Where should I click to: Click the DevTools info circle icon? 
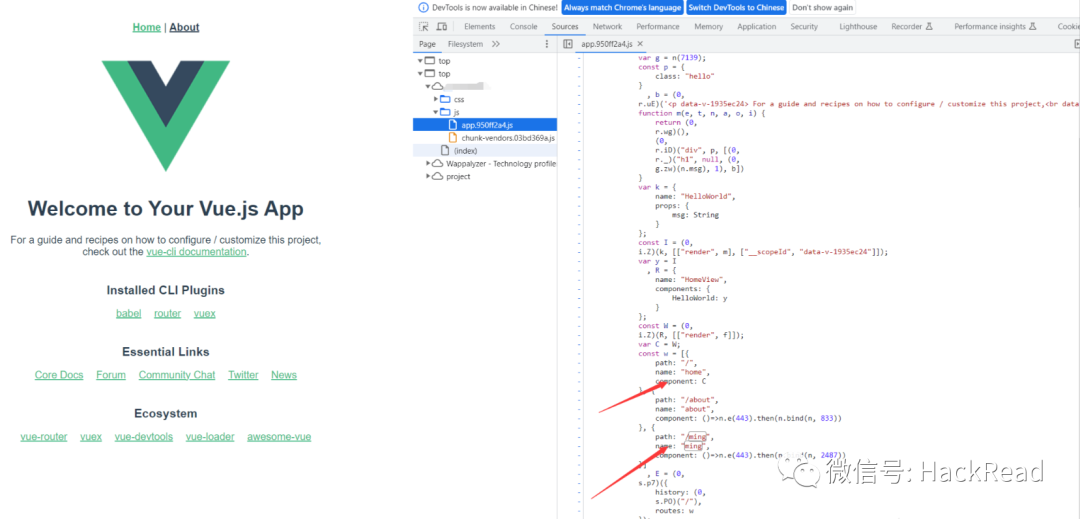423,8
